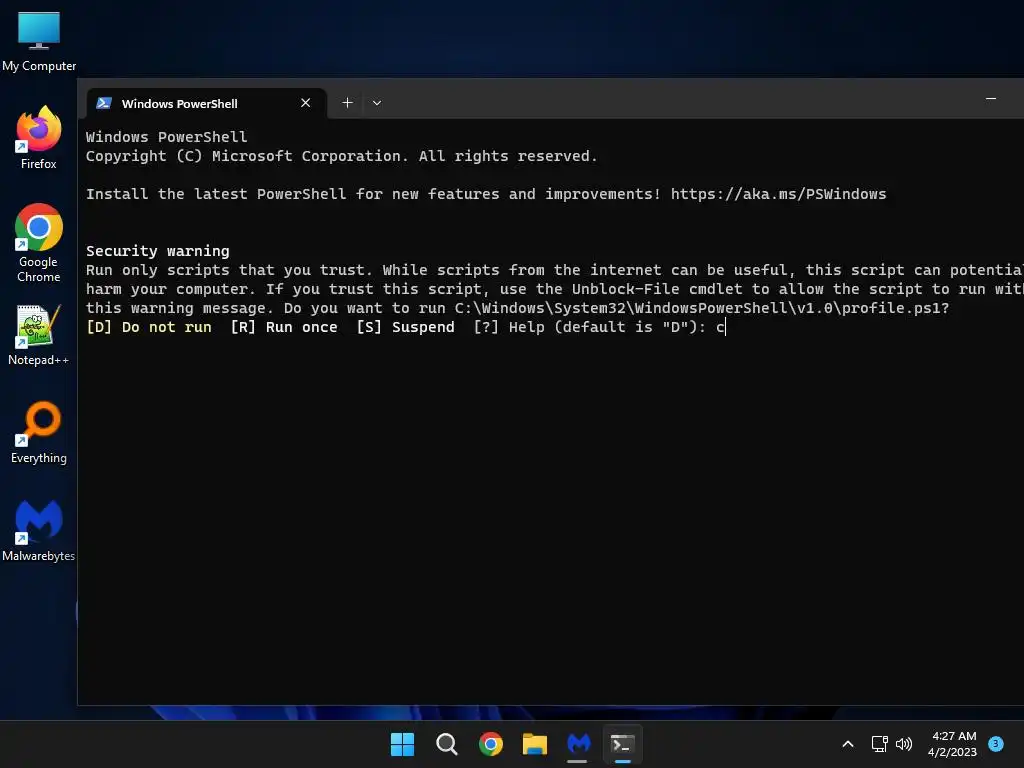
Task: Open Malwarebytes from the taskbar
Action: [579, 744]
